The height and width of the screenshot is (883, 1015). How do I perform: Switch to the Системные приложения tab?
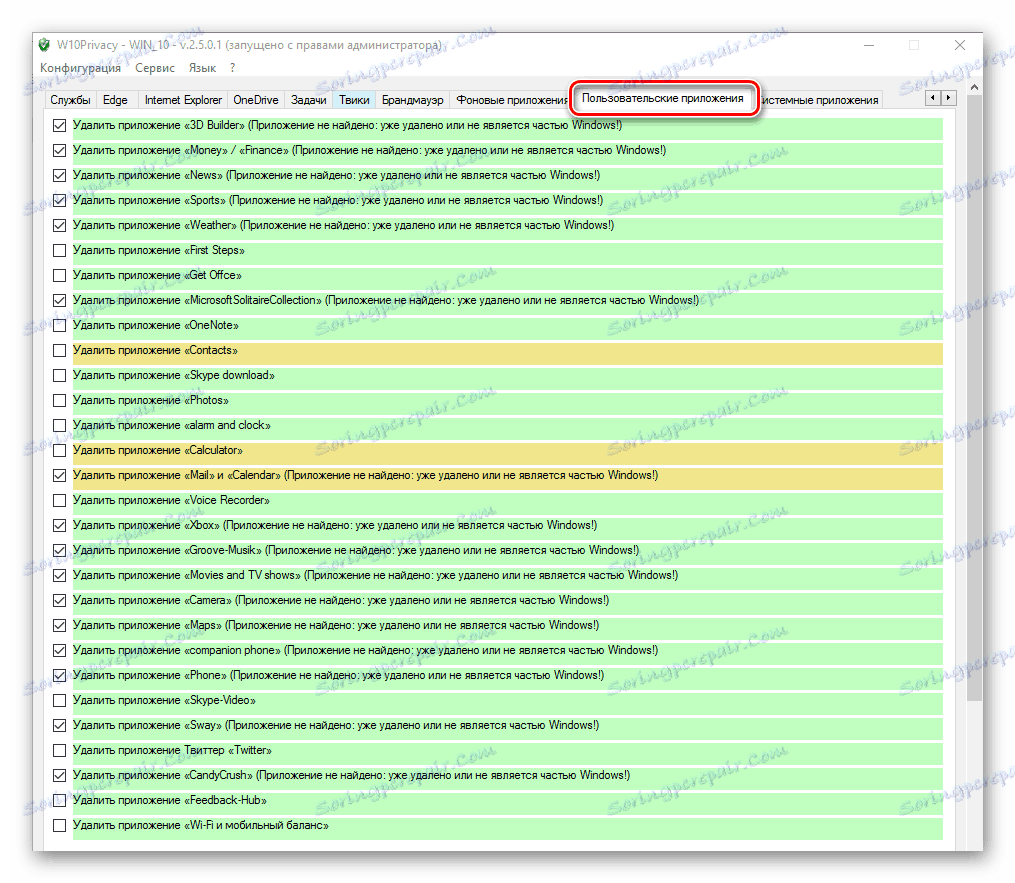click(x=820, y=100)
